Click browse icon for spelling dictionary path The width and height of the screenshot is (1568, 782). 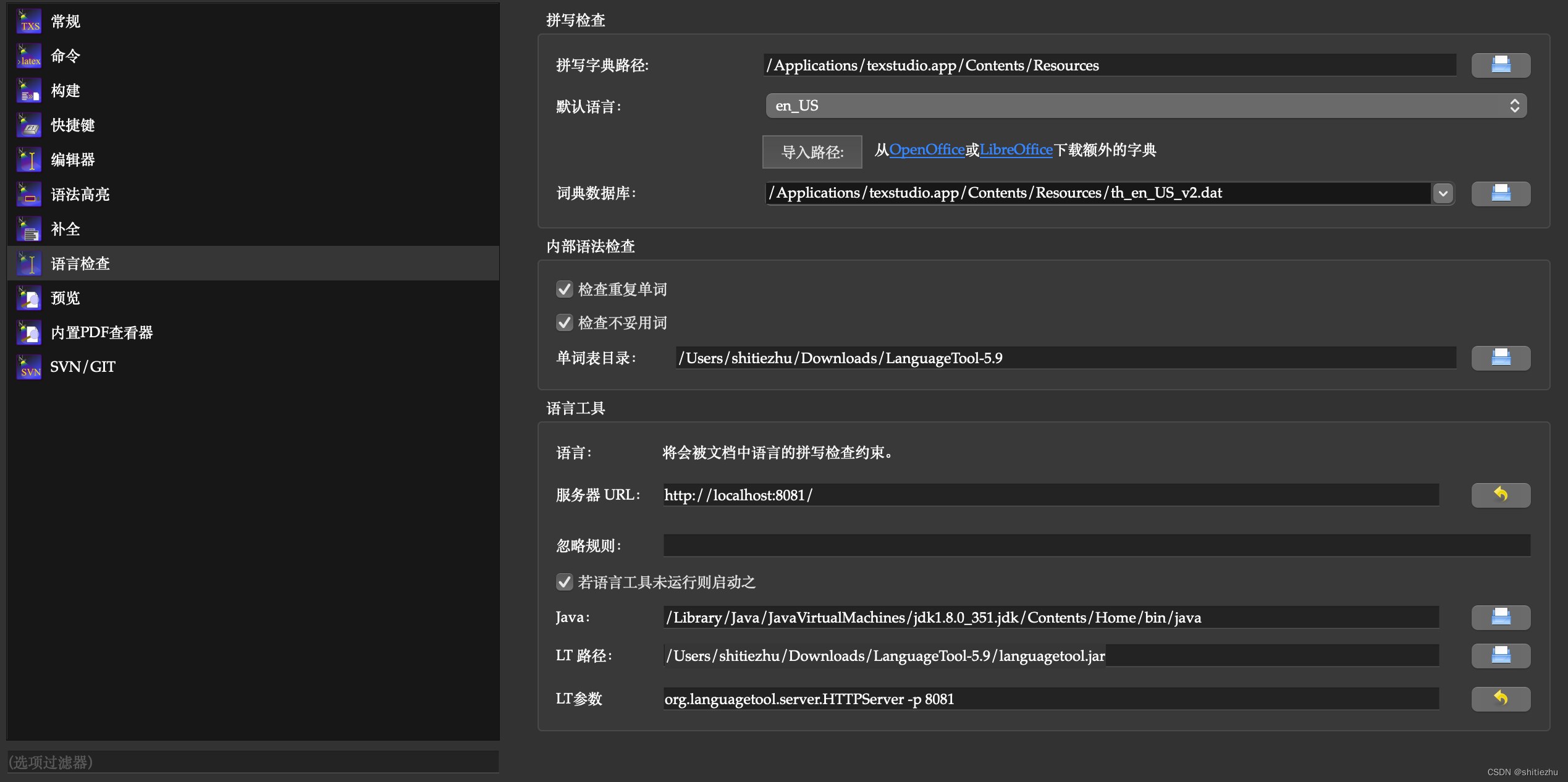coord(1500,65)
